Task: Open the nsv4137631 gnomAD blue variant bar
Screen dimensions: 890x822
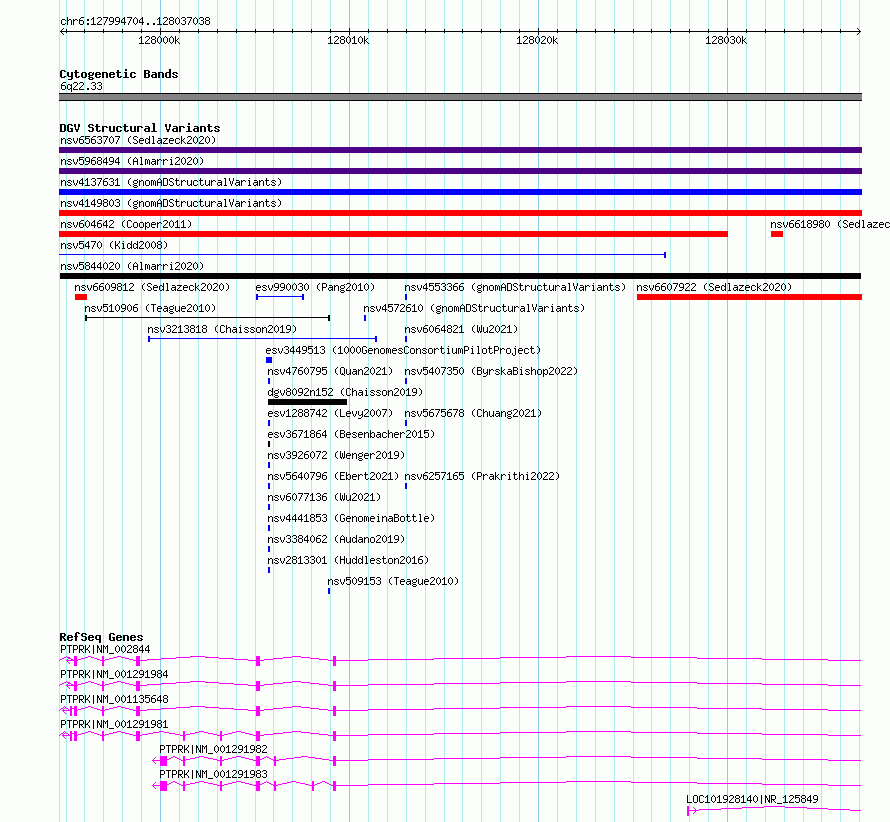Action: pos(460,192)
